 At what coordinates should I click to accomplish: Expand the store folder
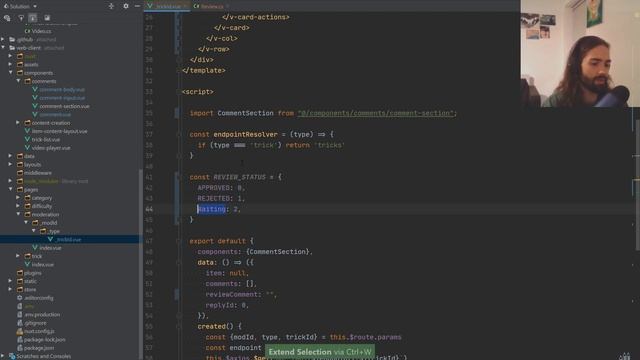click(11, 289)
